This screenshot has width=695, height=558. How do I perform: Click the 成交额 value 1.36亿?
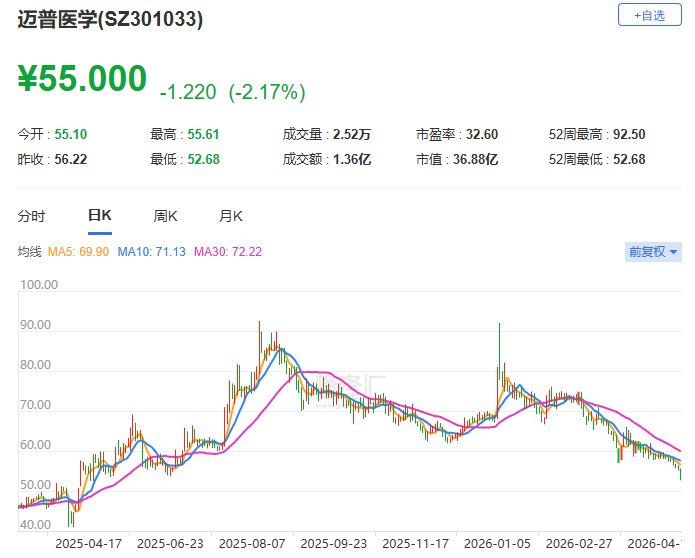pyautogui.click(x=352, y=159)
